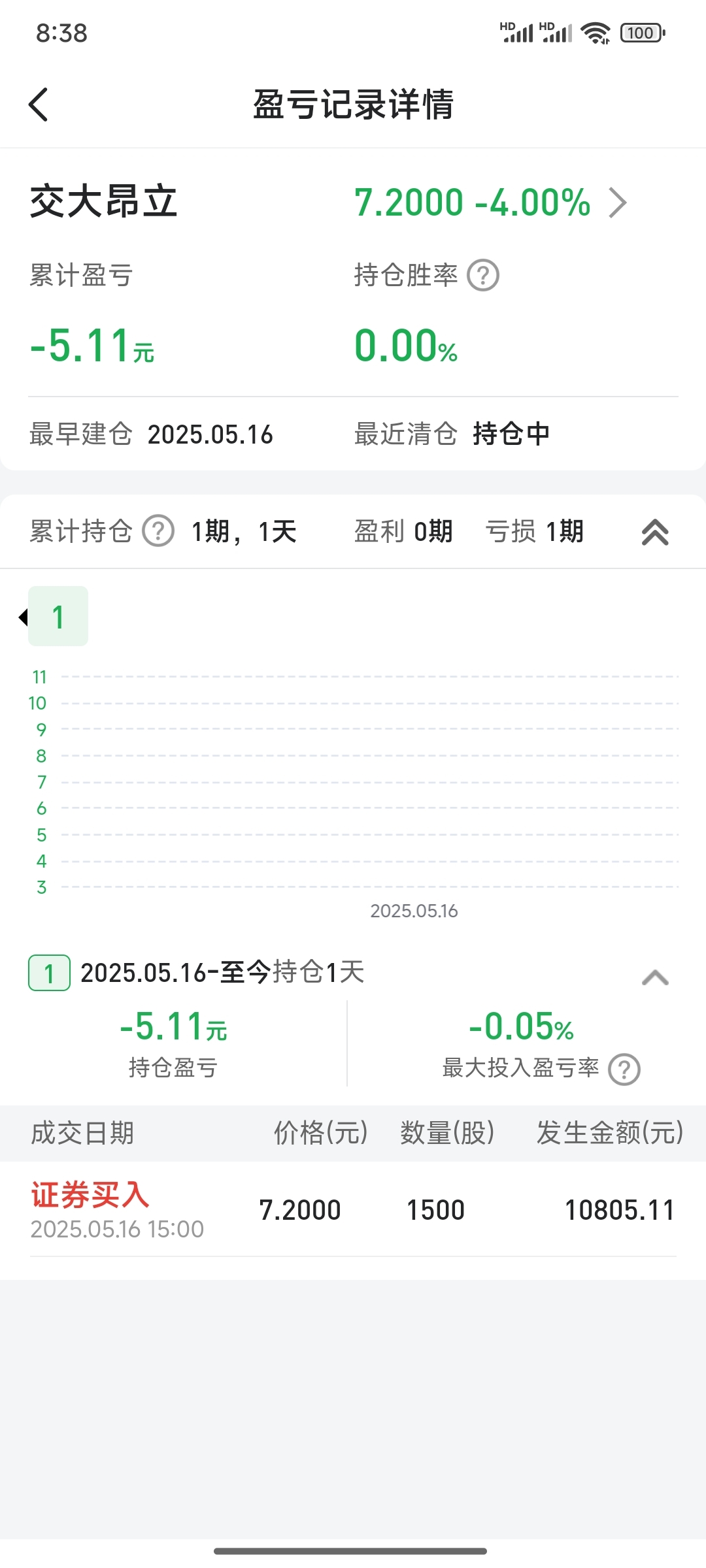Tap 持仓盈亏 value -5.11元
706x1568 pixels.
coord(173,1026)
